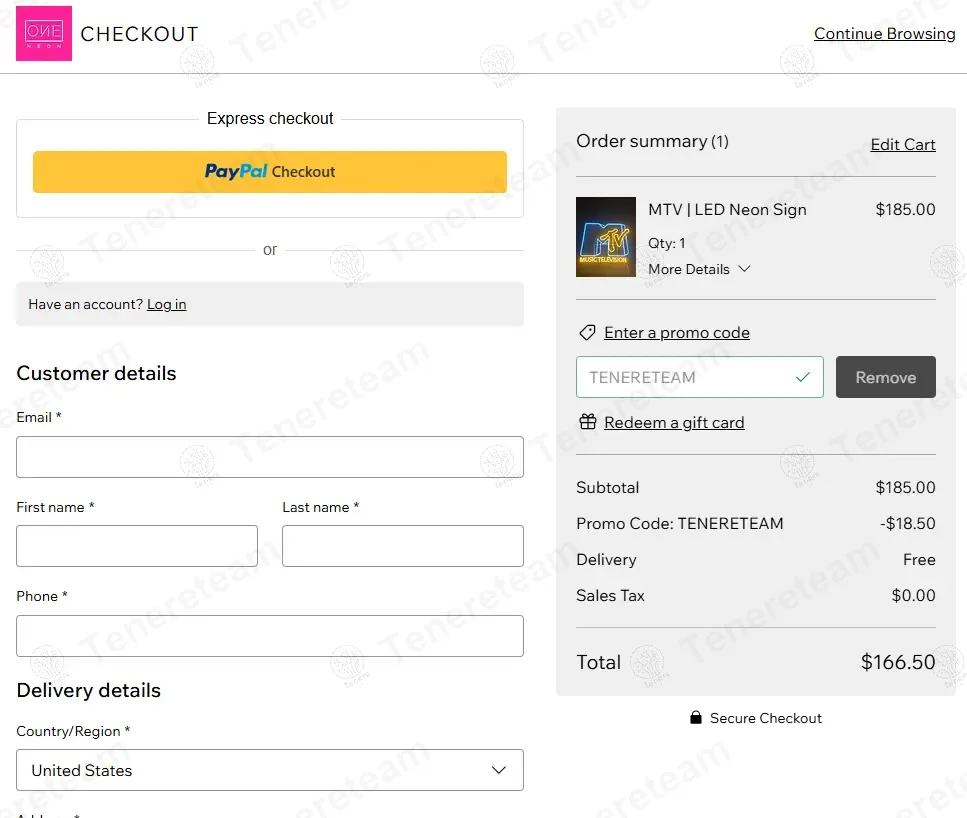The image size is (967, 818).
Task: Click the chevron arrow in United States selector
Action: (x=499, y=770)
